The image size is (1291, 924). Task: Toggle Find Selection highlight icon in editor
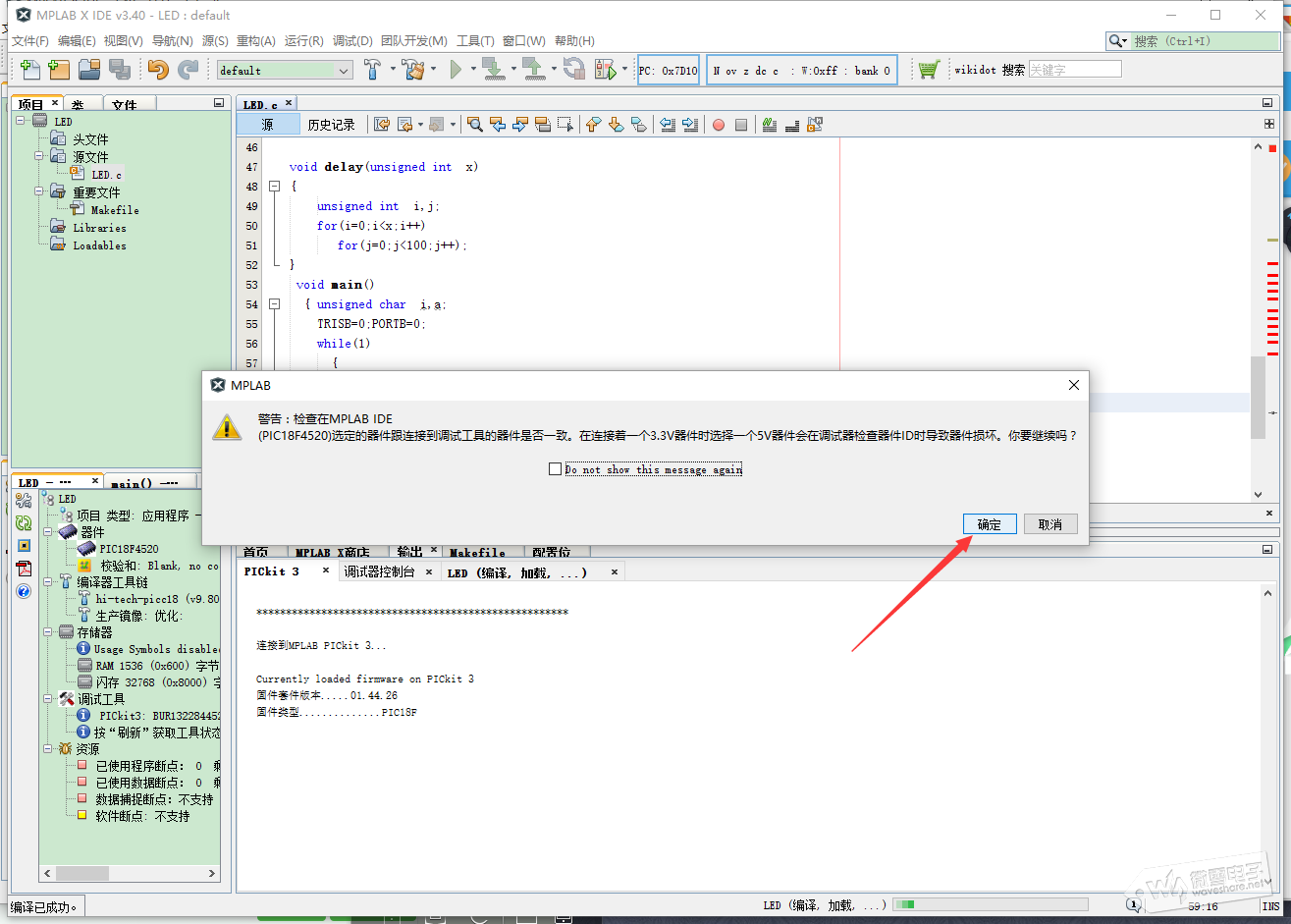coord(543,125)
